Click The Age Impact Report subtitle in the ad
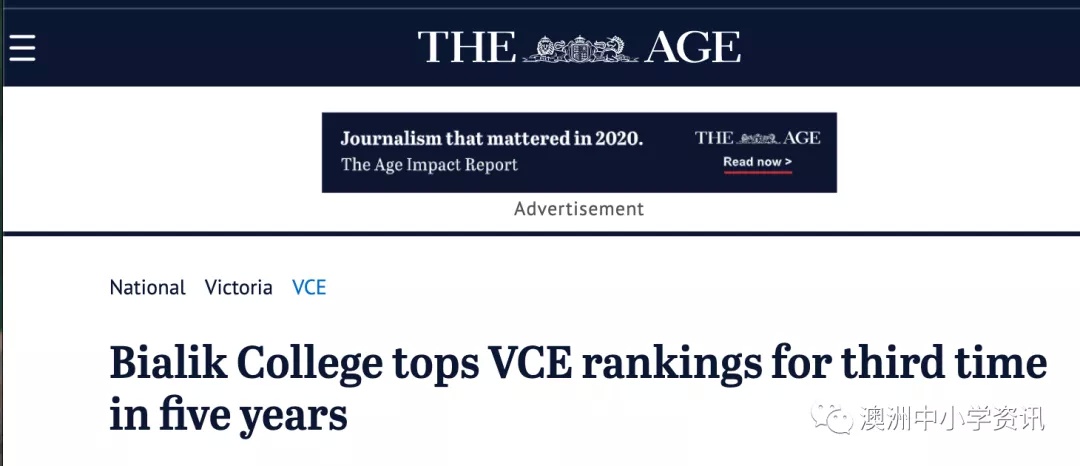This screenshot has width=1080, height=466. 429,165
